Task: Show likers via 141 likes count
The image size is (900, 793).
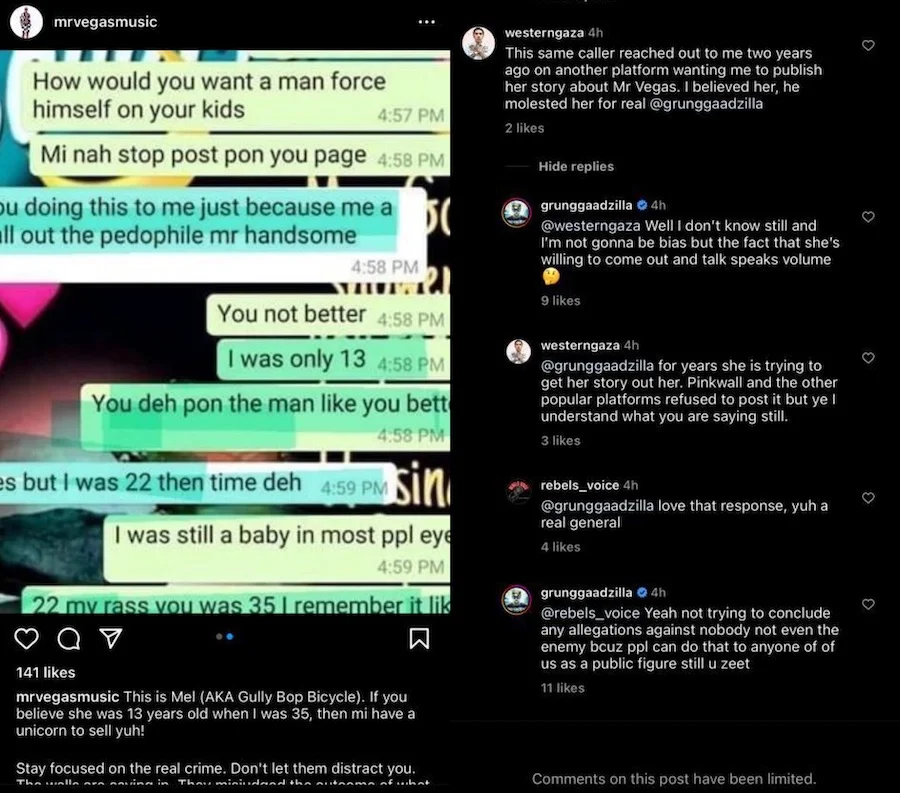Action: click(45, 673)
